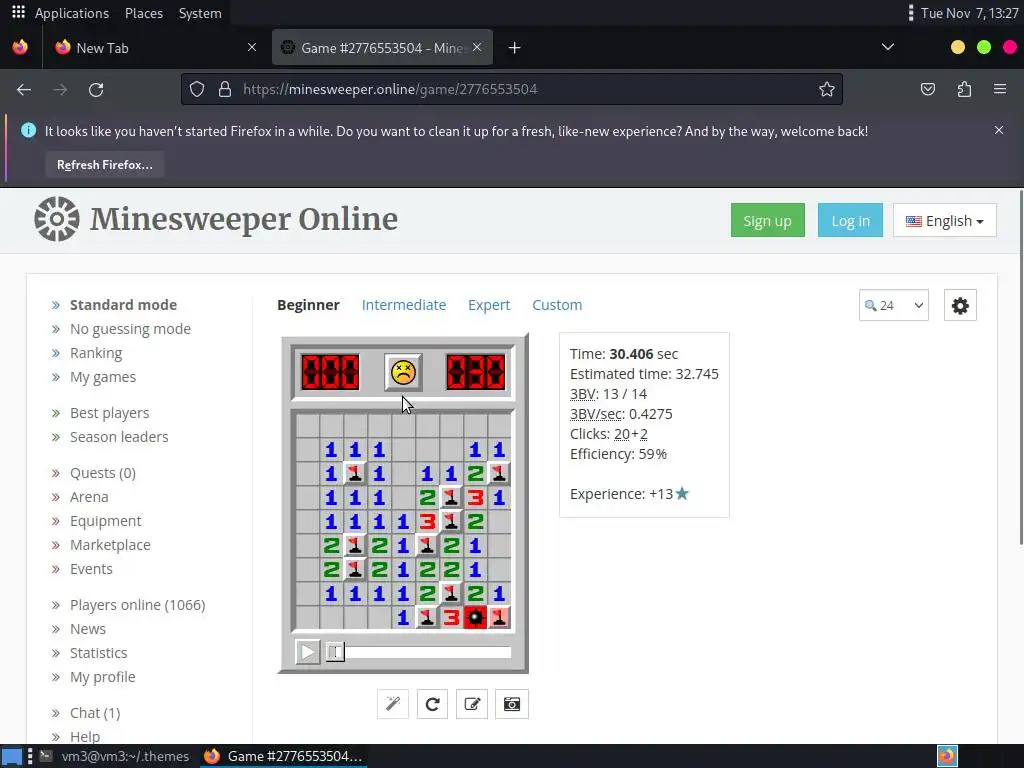
Task: Open the zoom level 24 dropdown
Action: (893, 305)
